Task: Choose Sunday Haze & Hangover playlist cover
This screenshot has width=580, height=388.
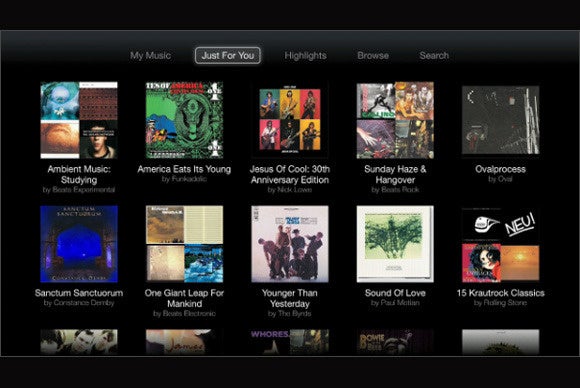Action: [395, 120]
